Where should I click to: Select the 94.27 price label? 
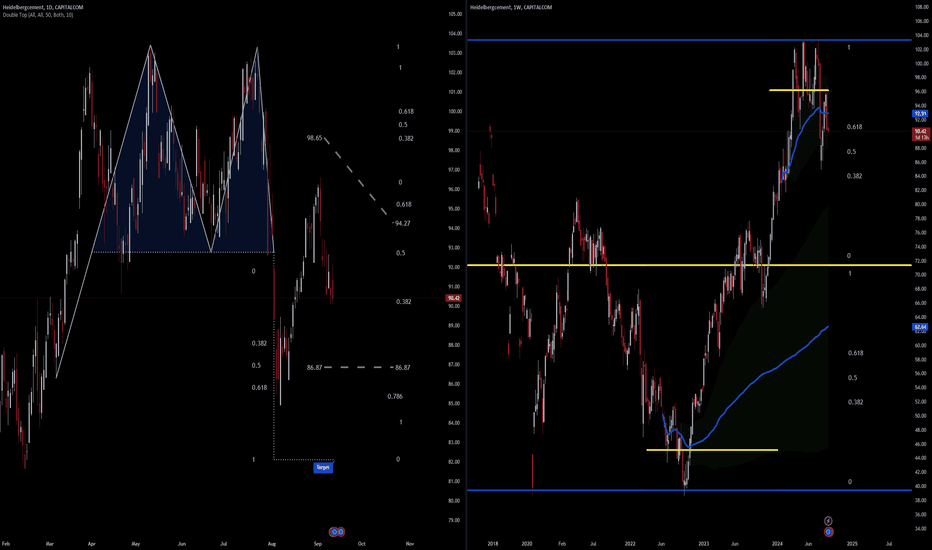click(x=402, y=224)
